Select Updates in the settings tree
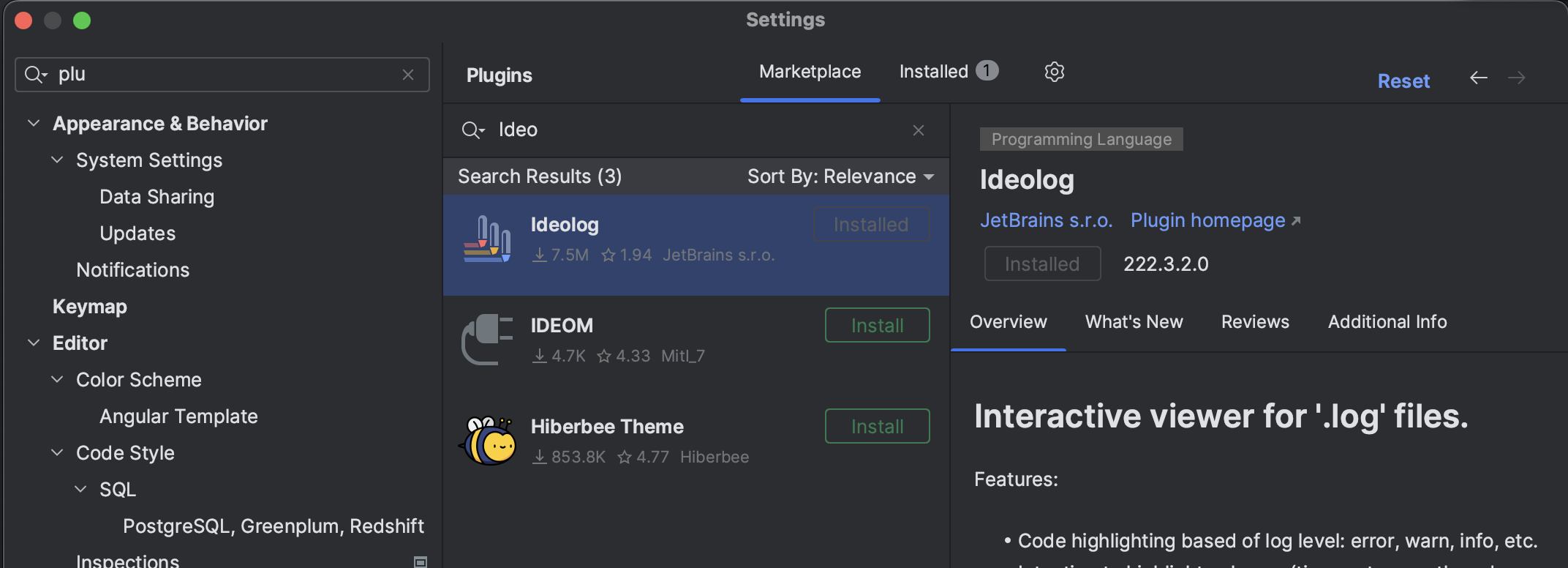Viewport: 1568px width, 568px height. [x=137, y=233]
